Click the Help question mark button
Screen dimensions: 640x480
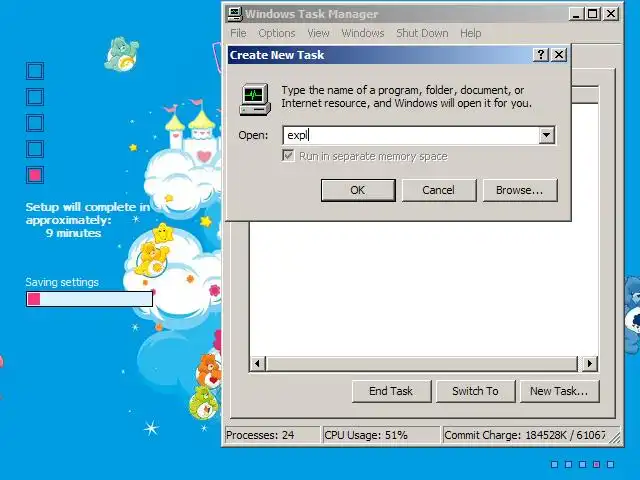click(541, 55)
